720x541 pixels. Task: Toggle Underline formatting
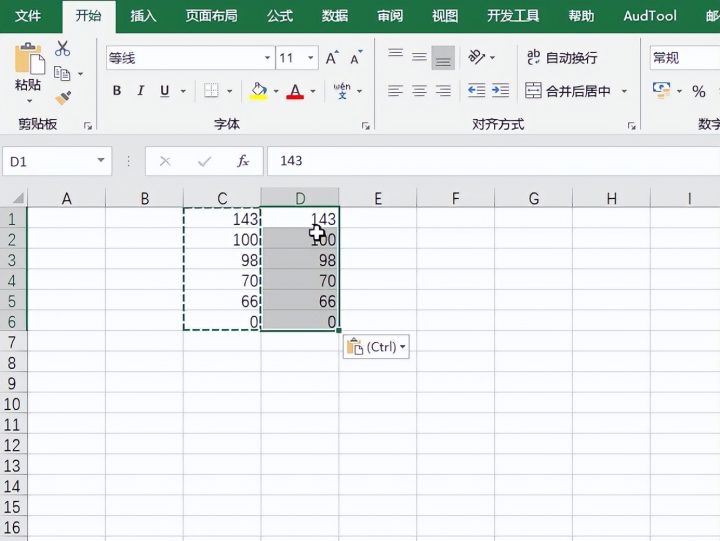(x=164, y=91)
